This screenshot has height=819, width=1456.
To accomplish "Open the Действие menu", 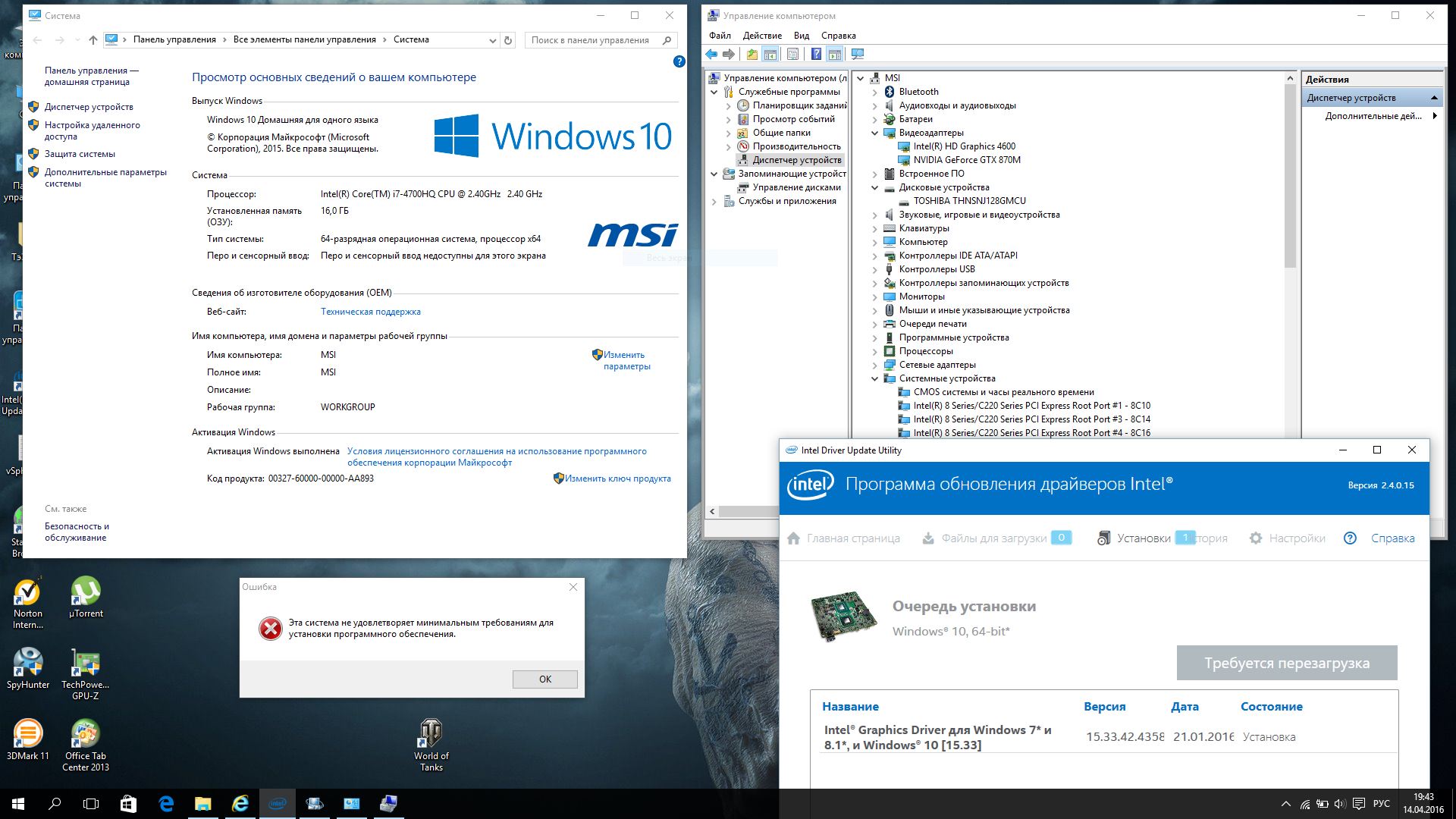I will pos(762,36).
